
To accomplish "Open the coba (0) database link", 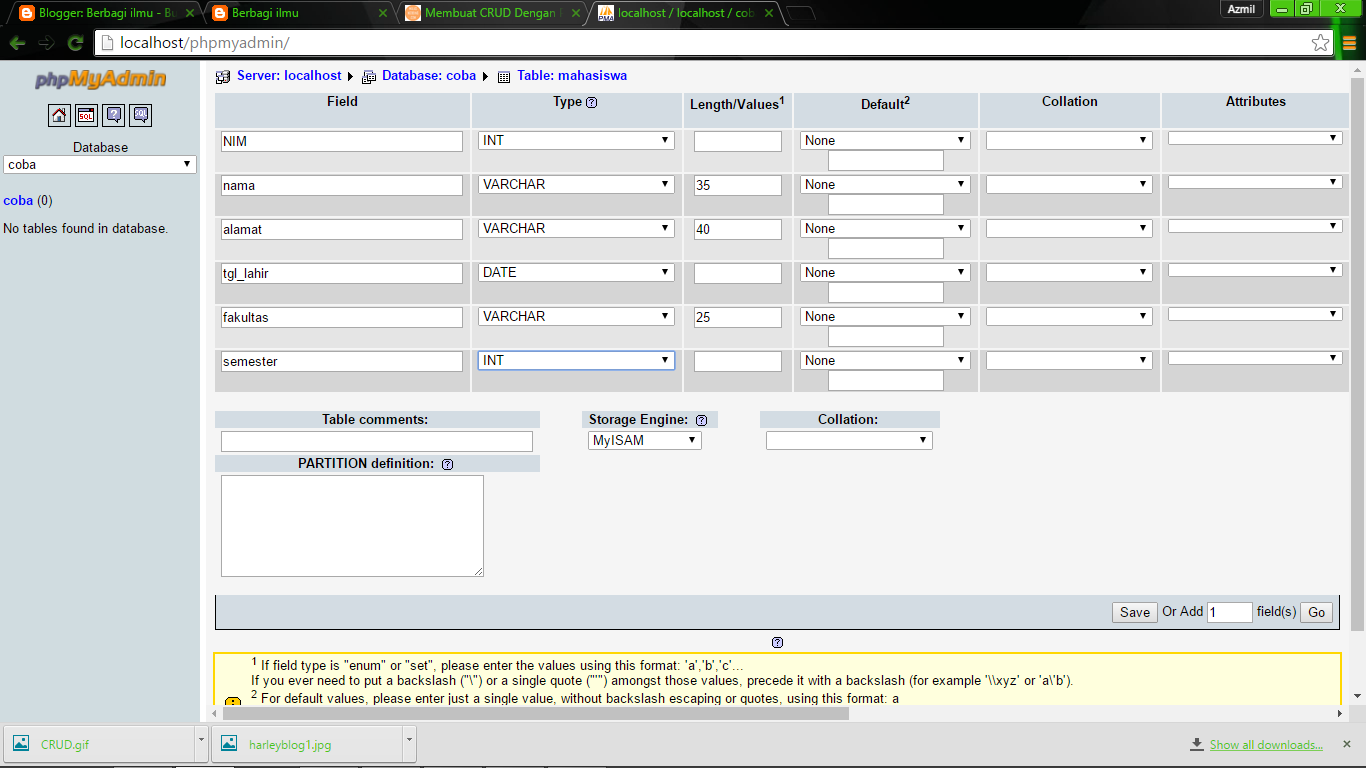I will coord(17,200).
